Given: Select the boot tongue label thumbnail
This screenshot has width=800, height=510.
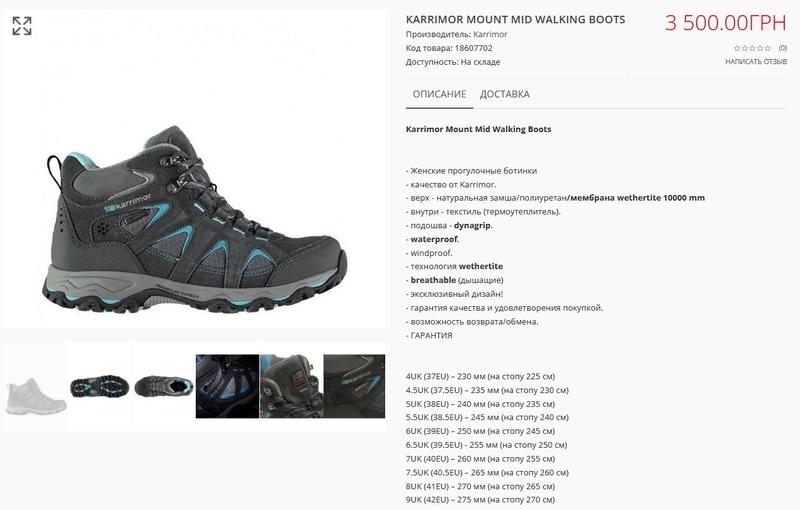Looking at the screenshot, I should coord(291,387).
